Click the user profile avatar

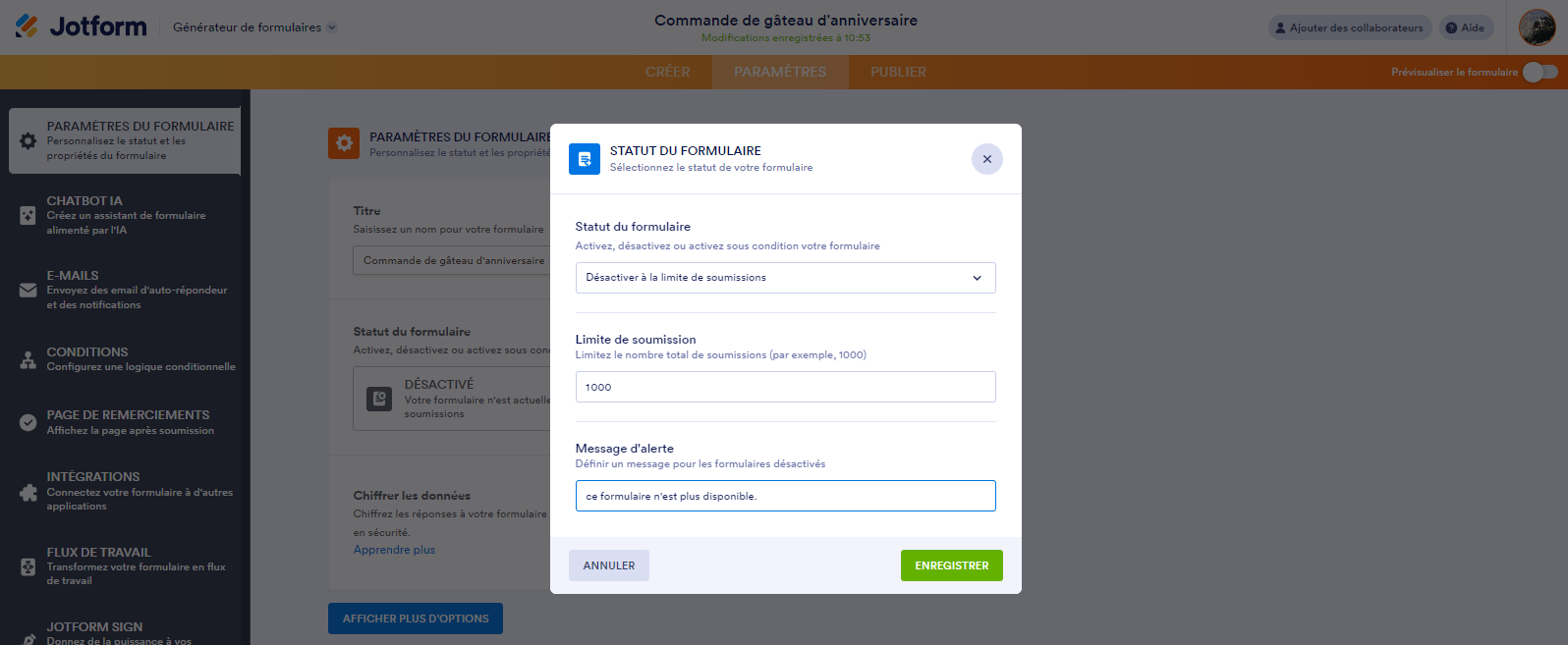1537,27
